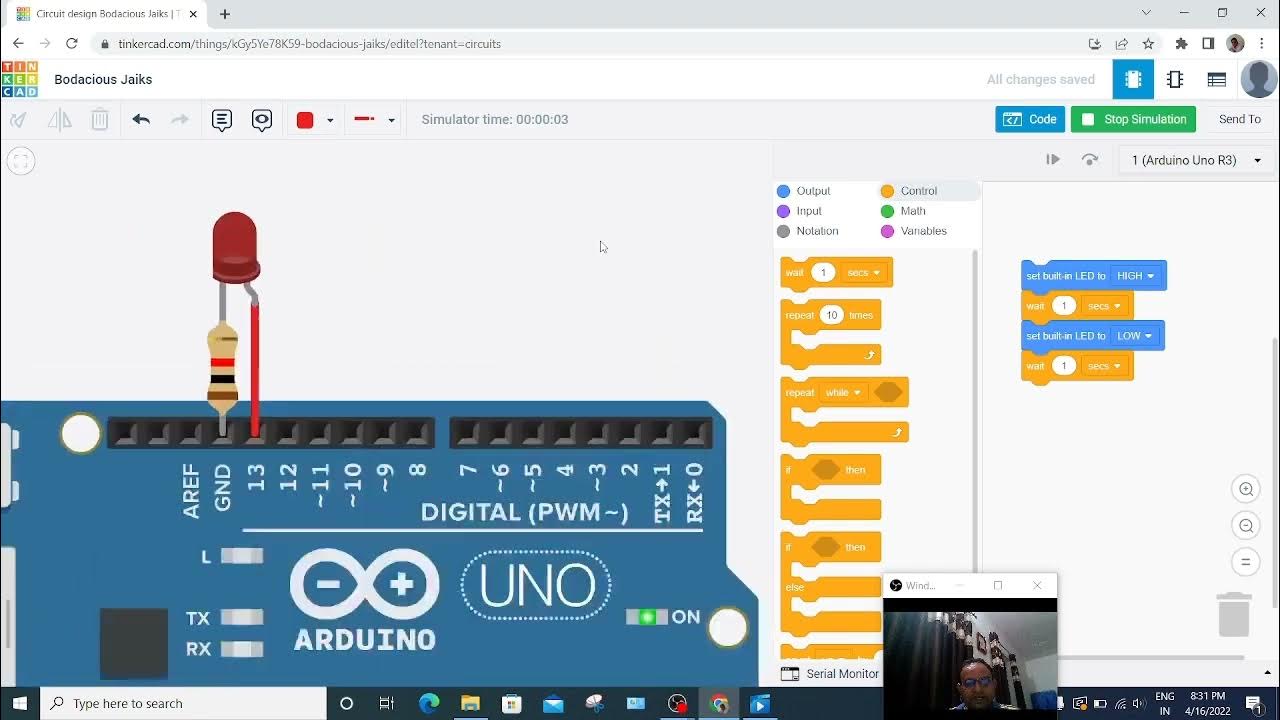Click the project name Bodacious Jaiks
The width and height of the screenshot is (1280, 720).
[103, 80]
